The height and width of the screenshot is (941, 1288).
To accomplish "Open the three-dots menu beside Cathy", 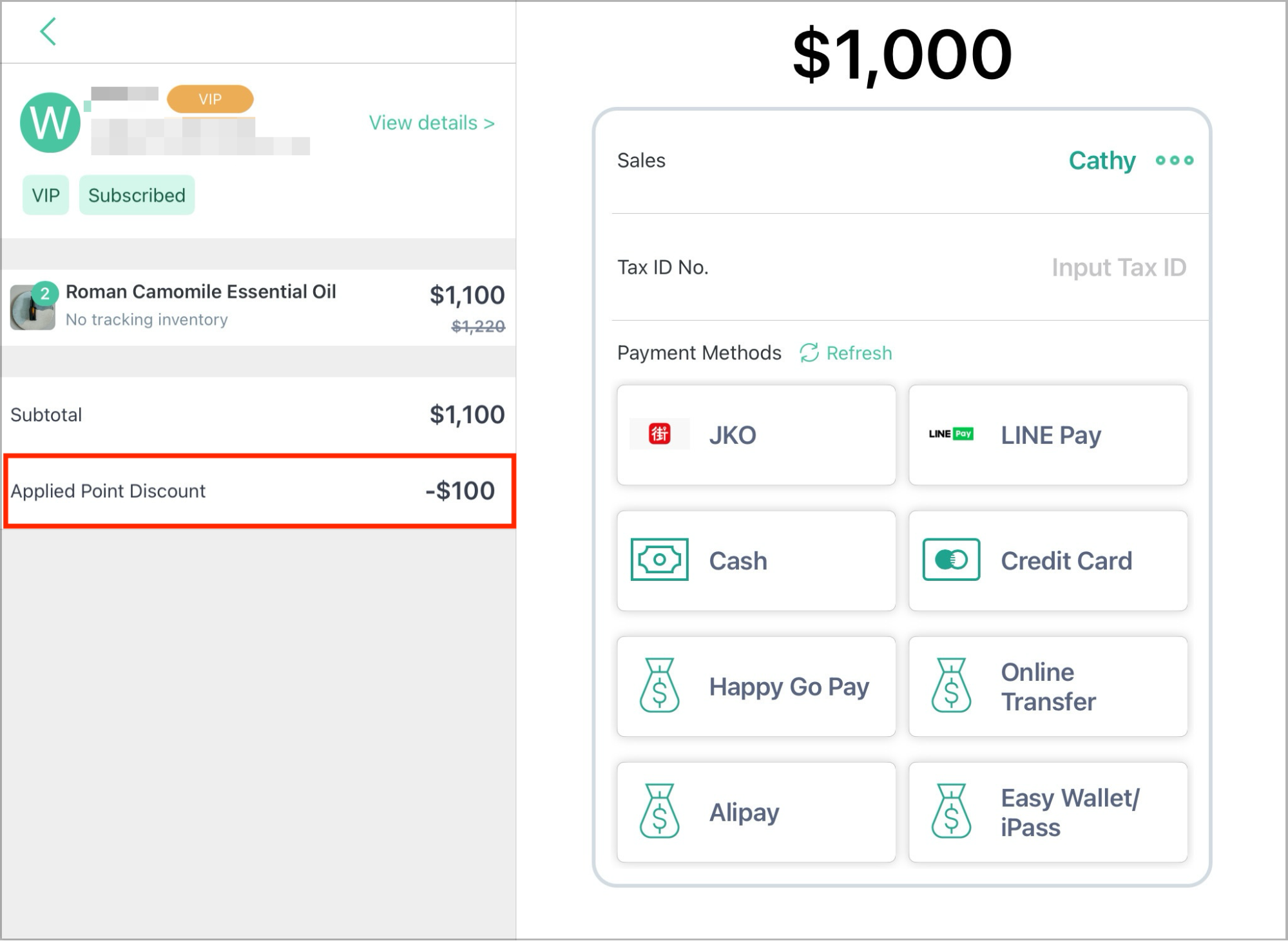I will coord(1175,160).
